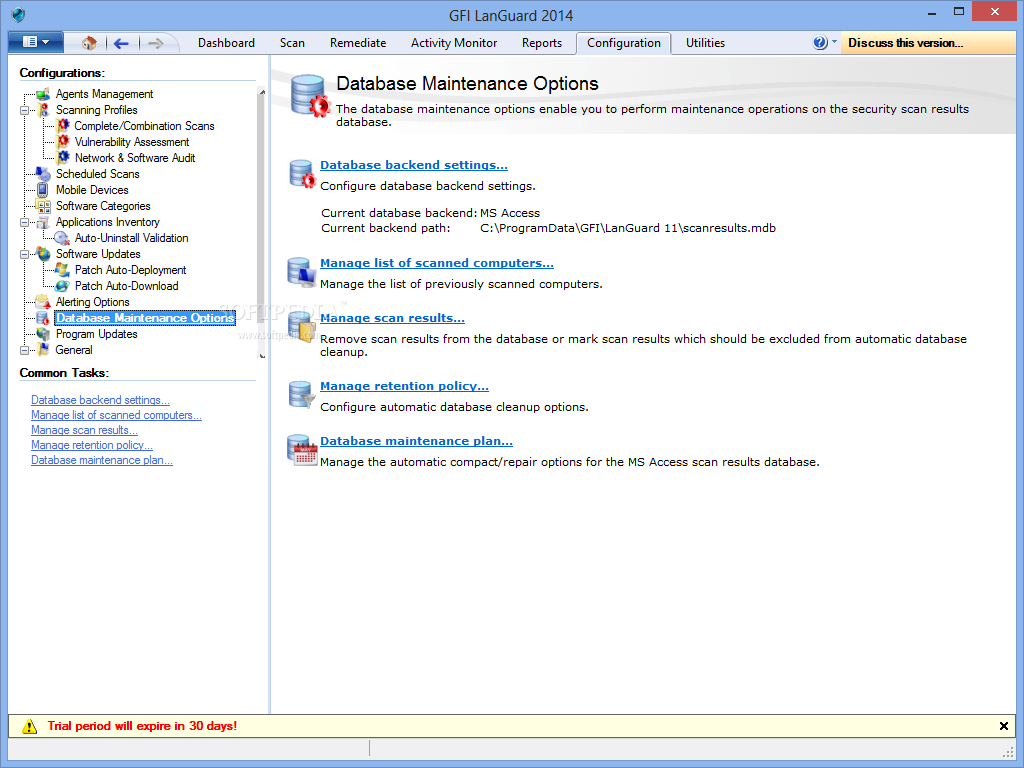The width and height of the screenshot is (1024, 768).
Task: Click the Program Updates icon
Action: 43,334
